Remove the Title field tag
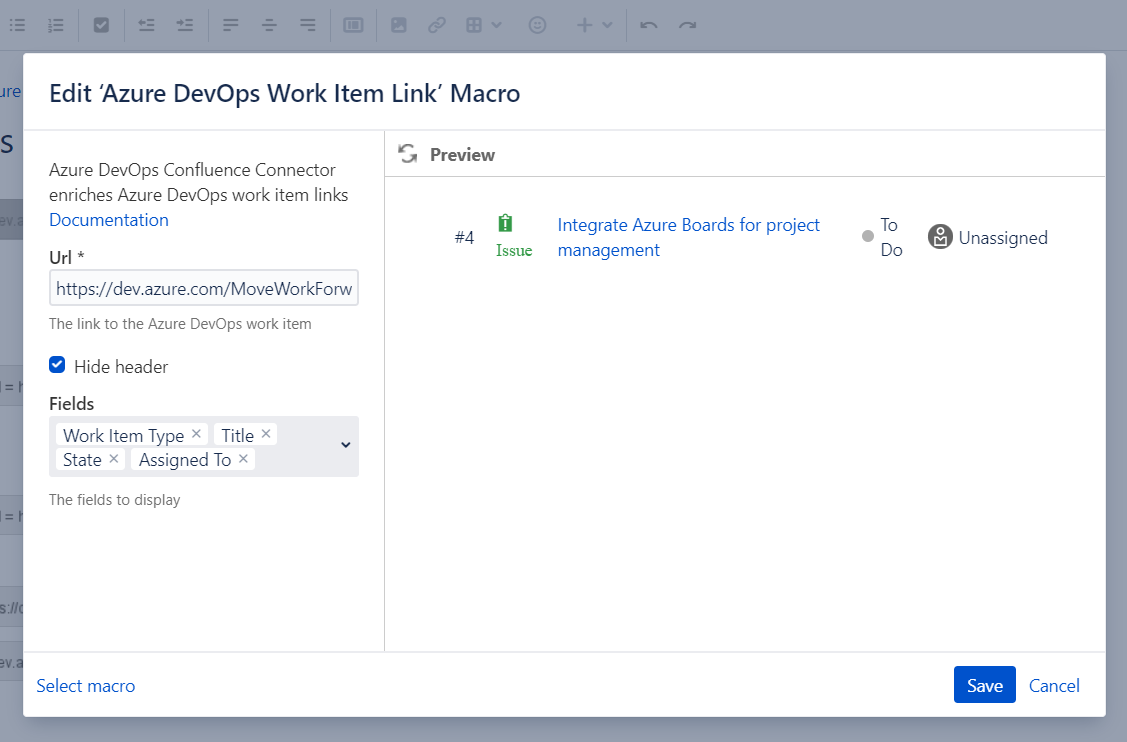Screen dimensions: 1127x742 point(266,434)
